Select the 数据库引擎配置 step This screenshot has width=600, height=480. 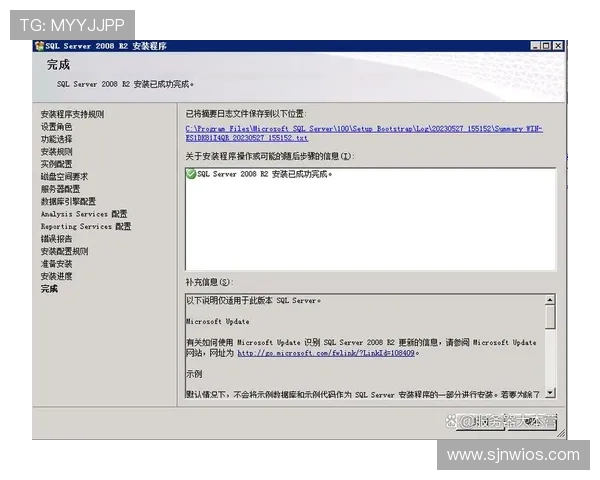pyautogui.click(x=68, y=201)
